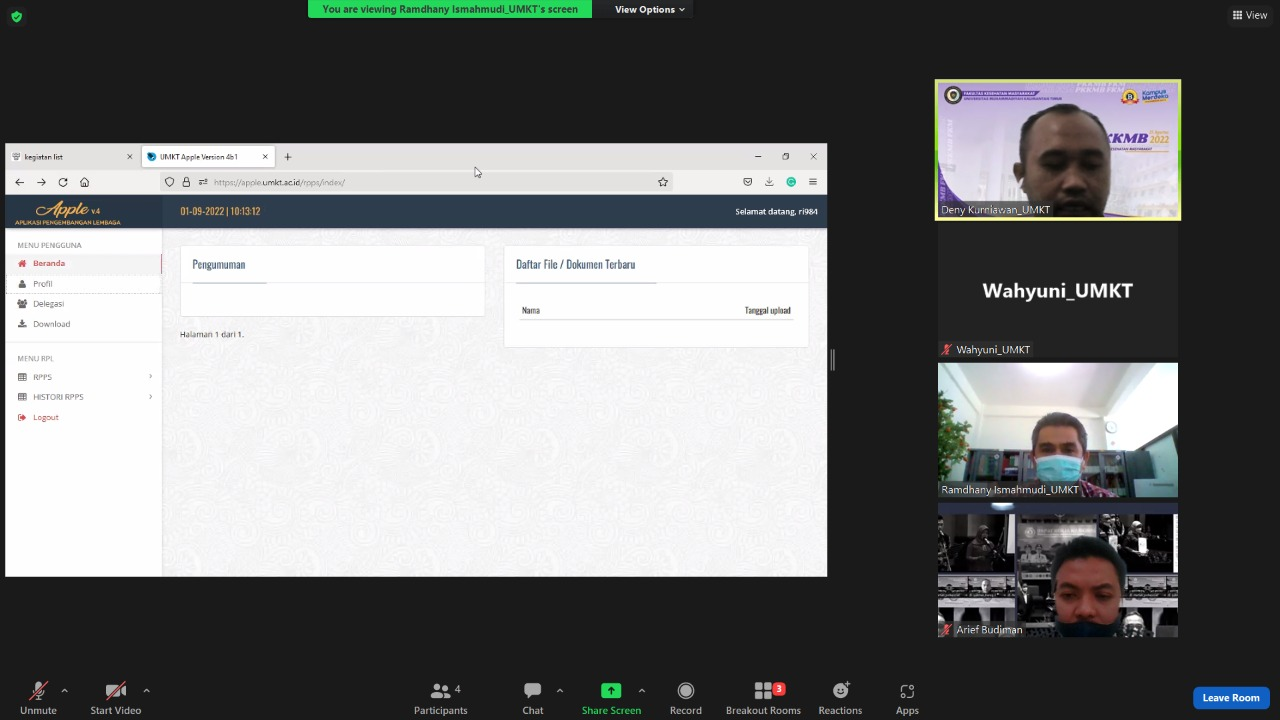Viewport: 1280px width, 720px height.
Task: Open the Chat panel
Action: 532,697
